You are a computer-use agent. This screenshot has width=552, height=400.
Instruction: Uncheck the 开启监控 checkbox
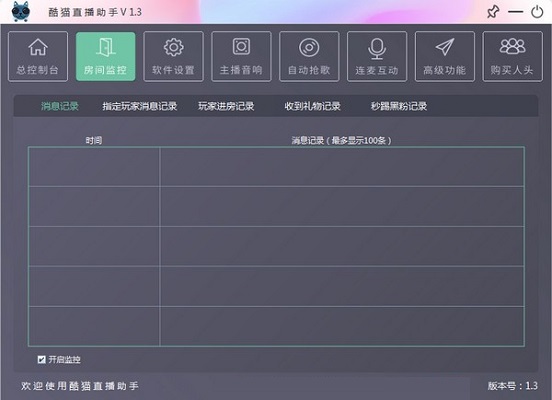point(42,360)
